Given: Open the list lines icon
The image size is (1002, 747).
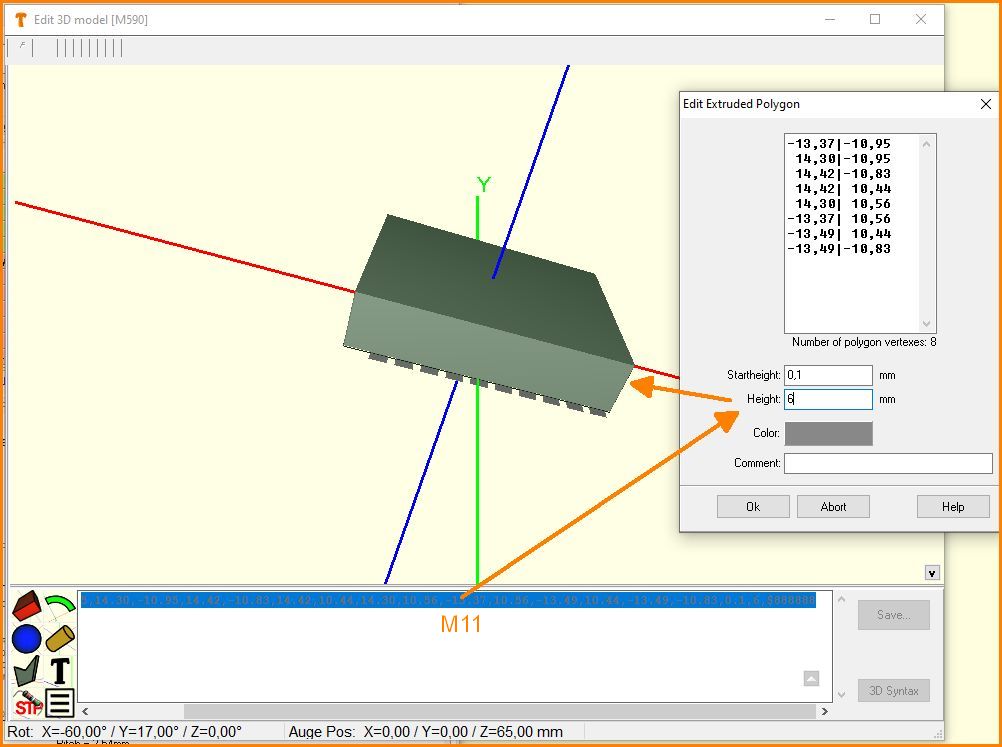Looking at the screenshot, I should [x=60, y=703].
